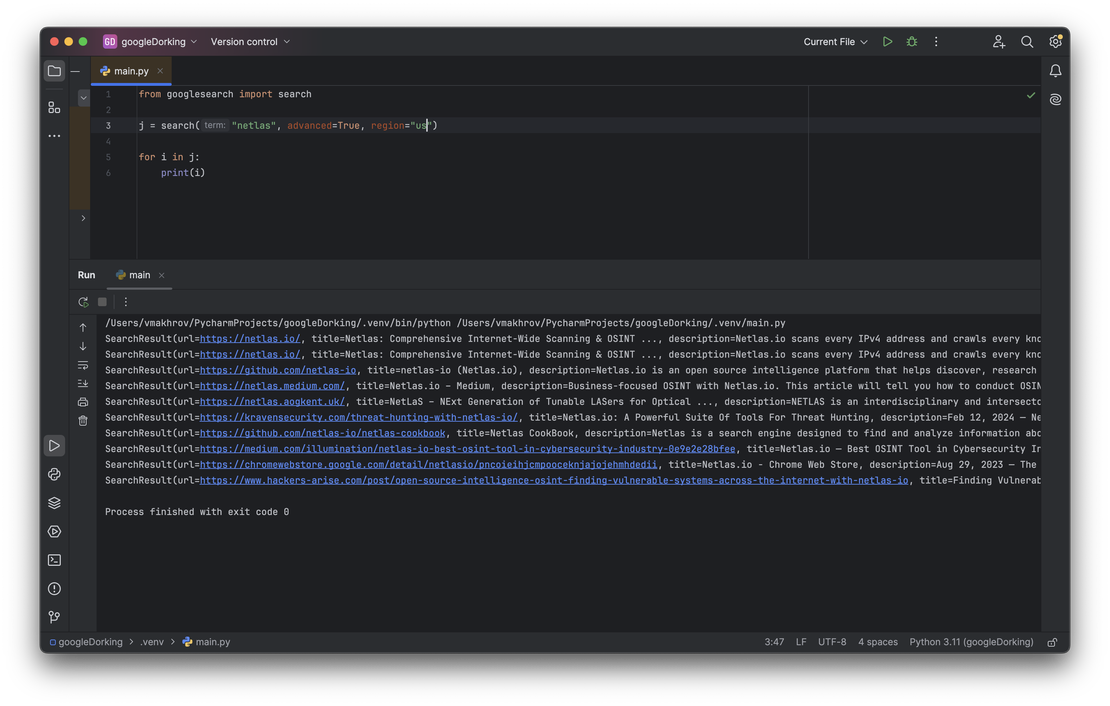
Task: Show the Problems tool window
Action: tap(54, 589)
